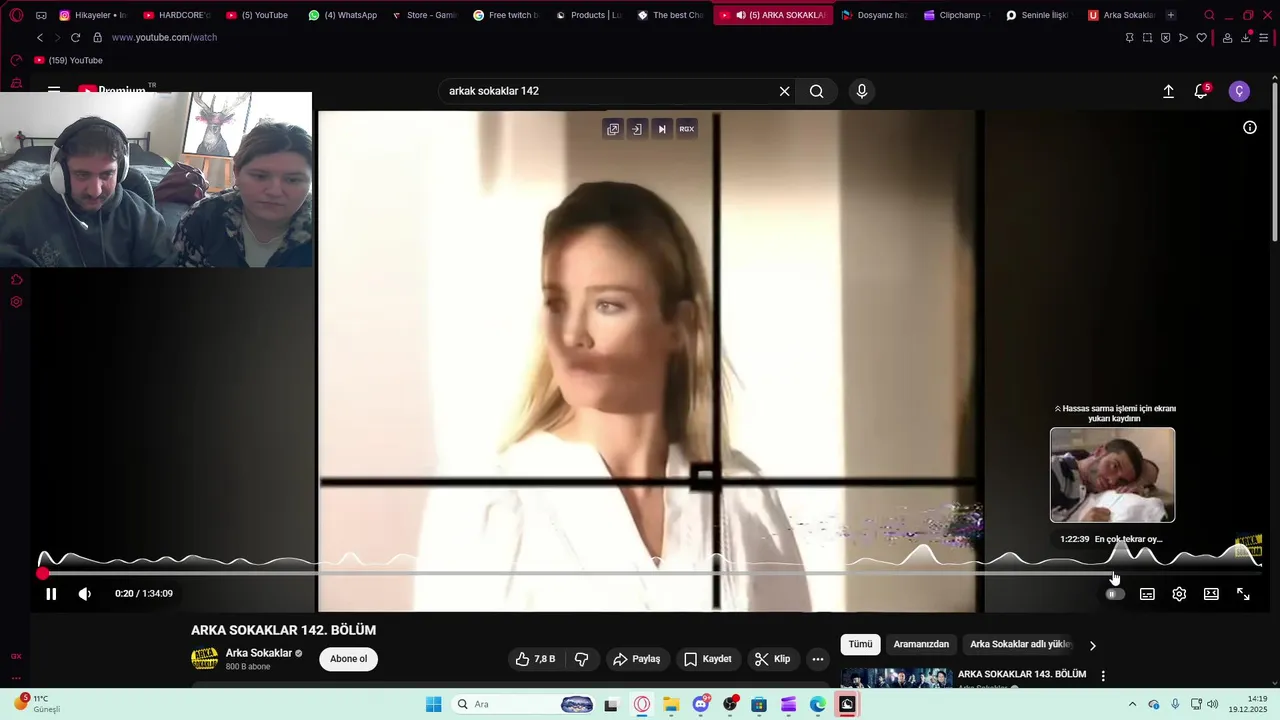This screenshot has height=720, width=1280.
Task: Open ARKA SOKAKLAR 143. BÖLÜM video
Action: point(1022,675)
